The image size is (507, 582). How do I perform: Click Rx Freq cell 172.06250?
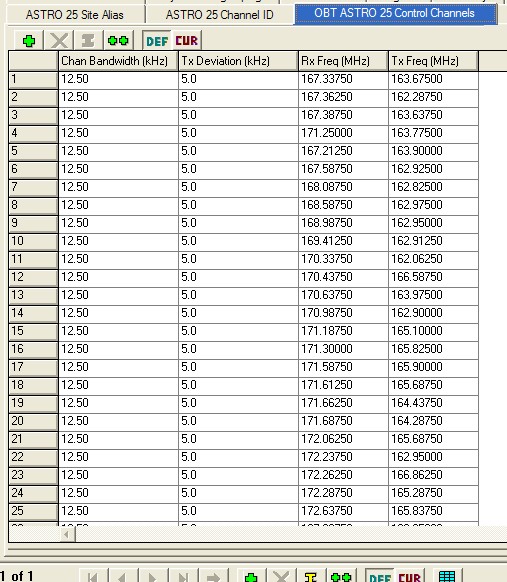coord(343,440)
